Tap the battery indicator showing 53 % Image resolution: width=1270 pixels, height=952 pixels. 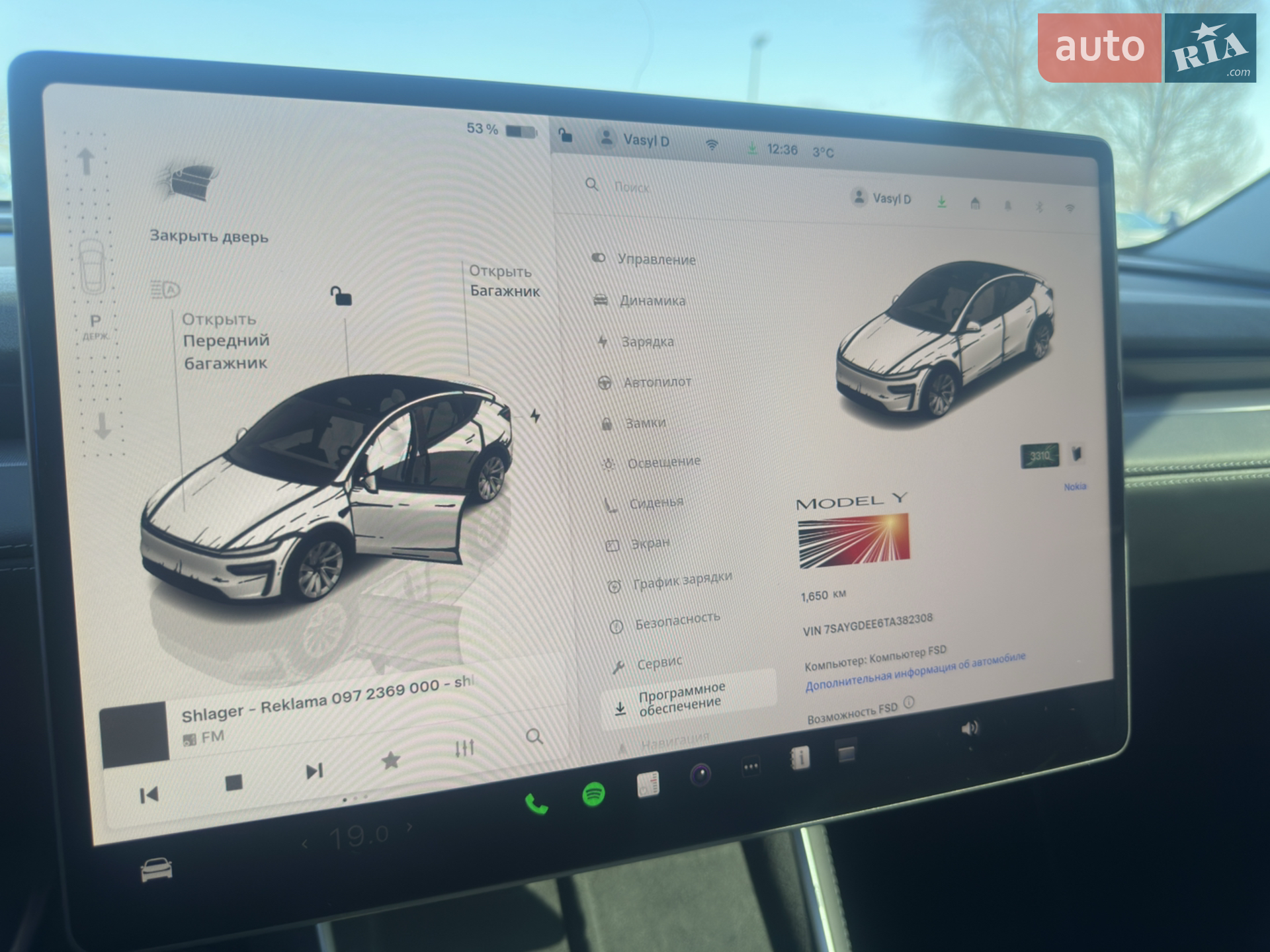(502, 130)
